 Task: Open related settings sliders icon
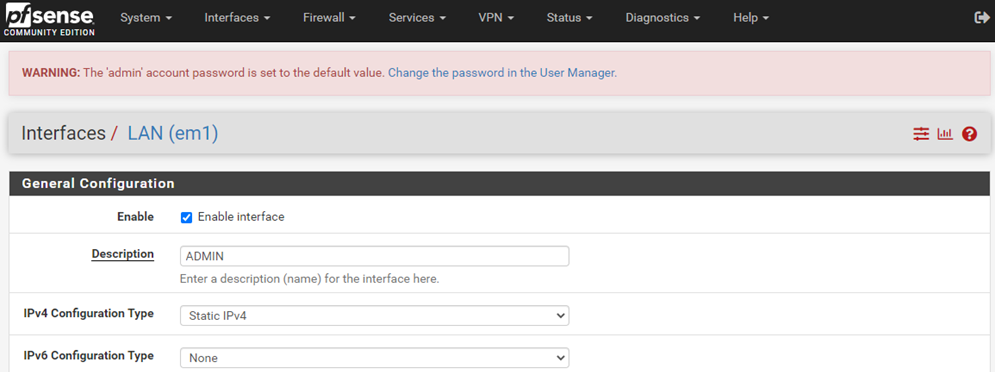921,134
